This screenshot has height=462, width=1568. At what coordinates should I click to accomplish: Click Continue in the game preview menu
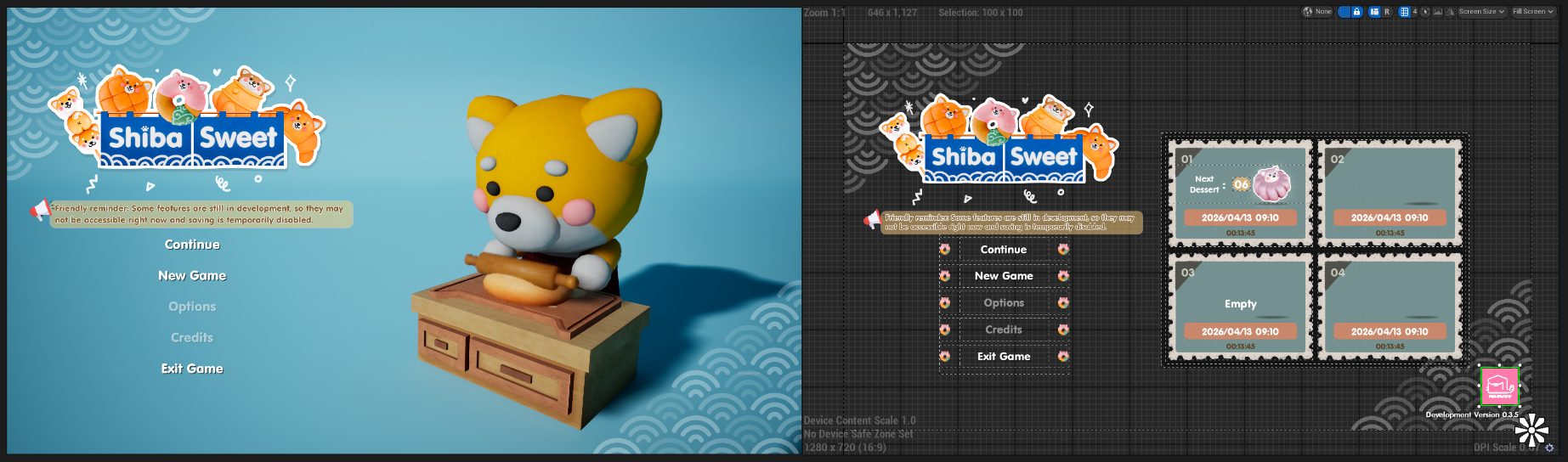tap(192, 245)
